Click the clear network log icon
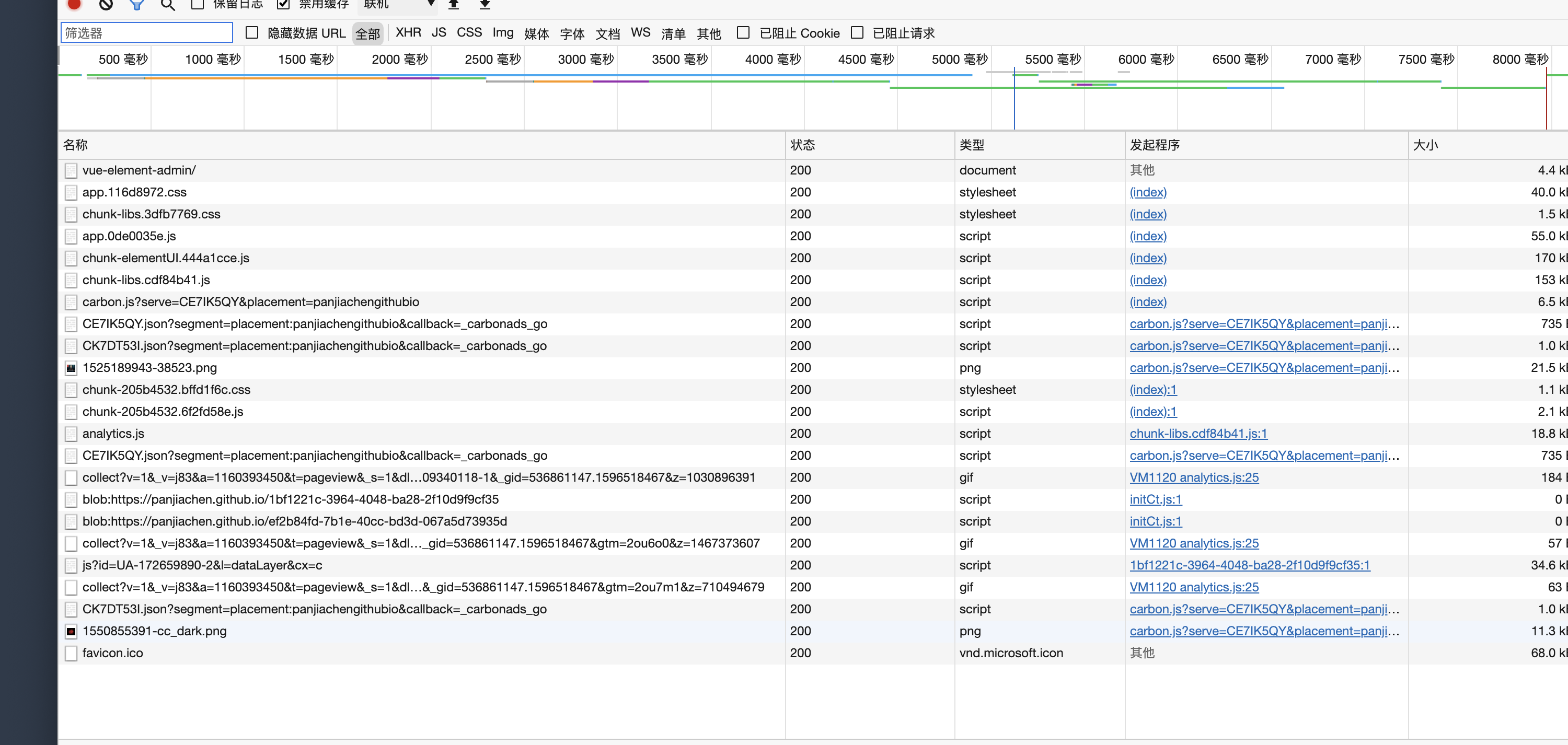1568x745 pixels. coord(106,4)
